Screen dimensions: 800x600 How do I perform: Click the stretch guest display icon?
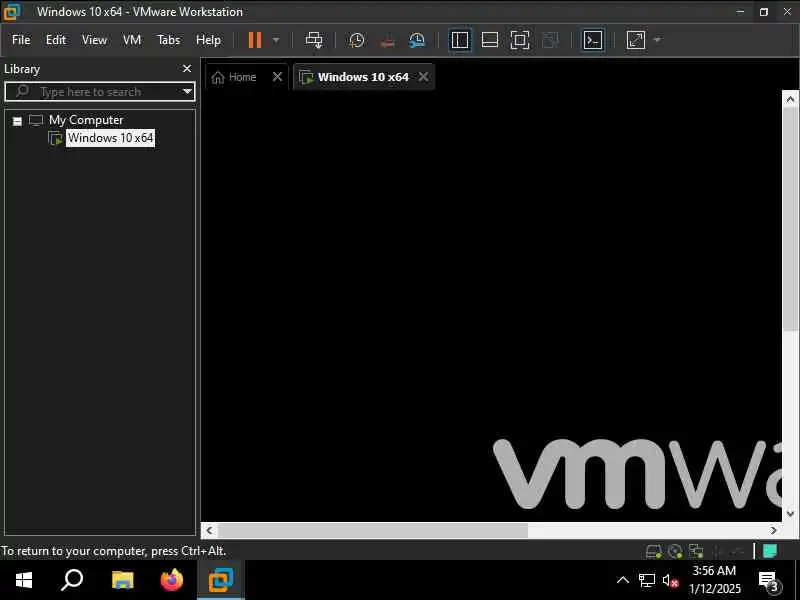click(636, 40)
